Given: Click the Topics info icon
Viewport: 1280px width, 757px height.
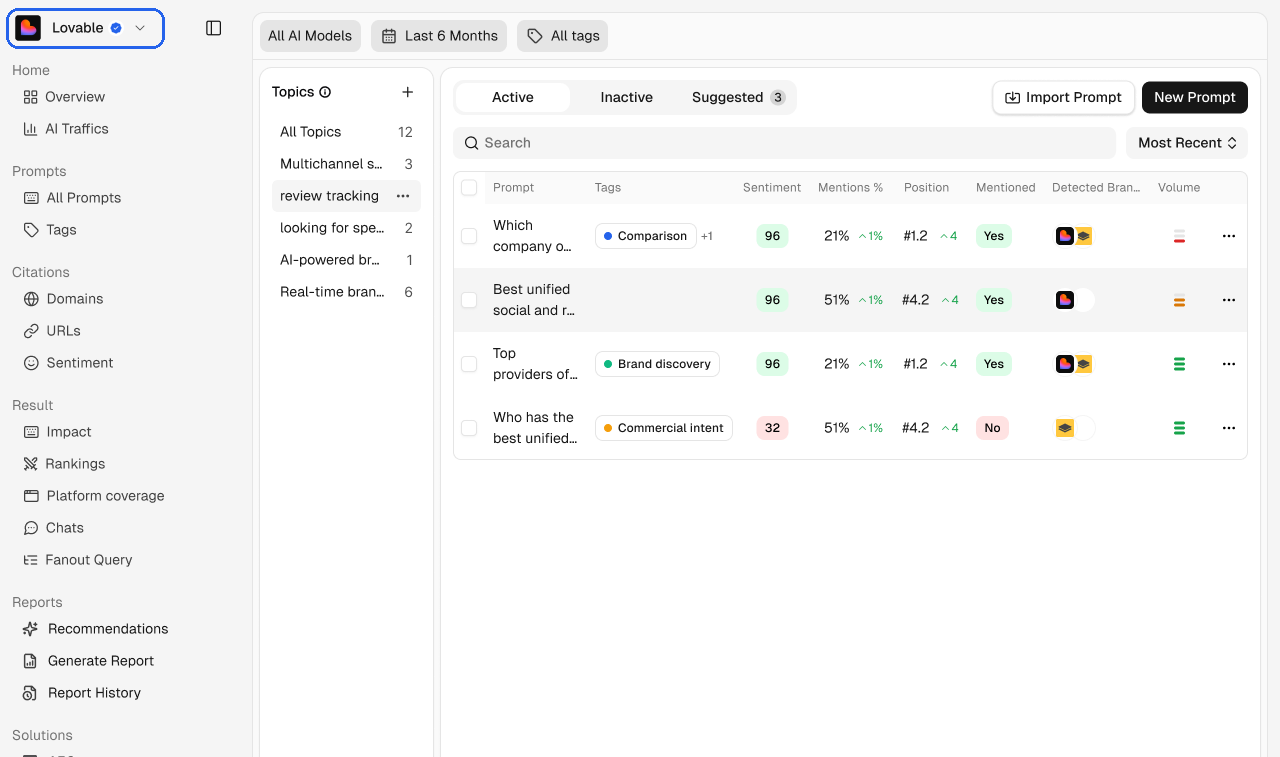Looking at the screenshot, I should [x=325, y=92].
